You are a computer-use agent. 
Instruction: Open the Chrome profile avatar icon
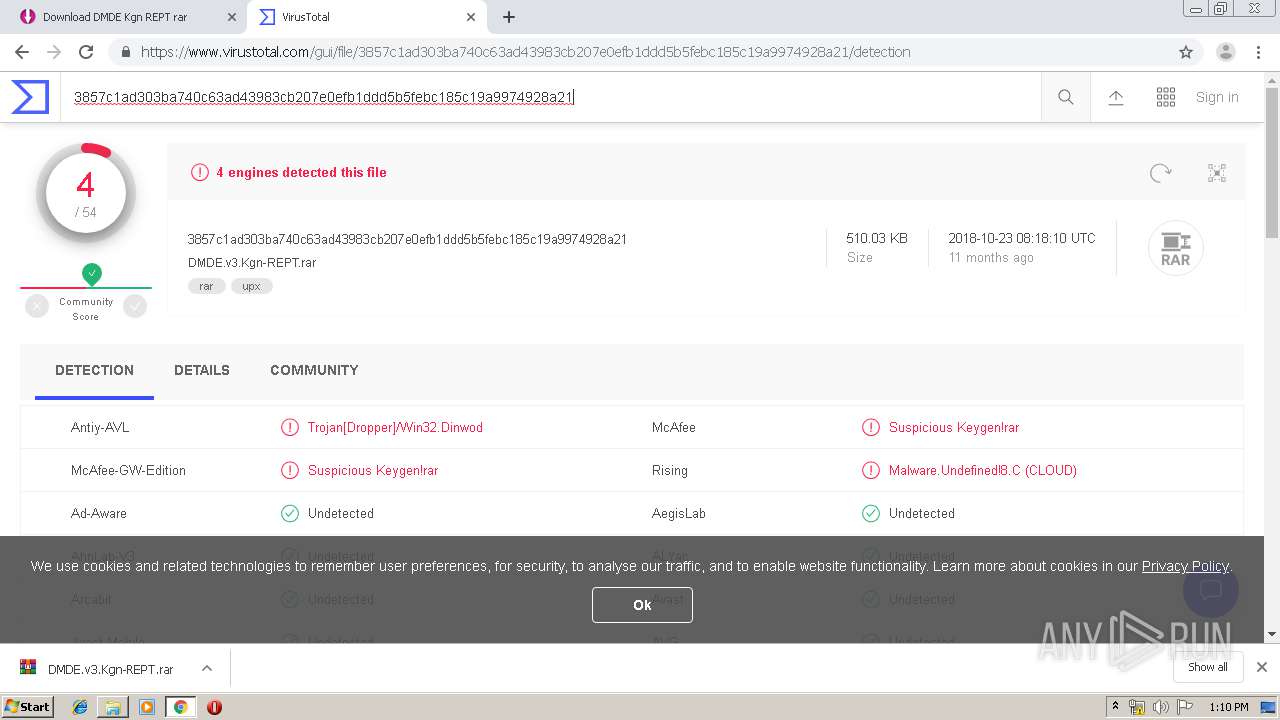pos(1226,52)
